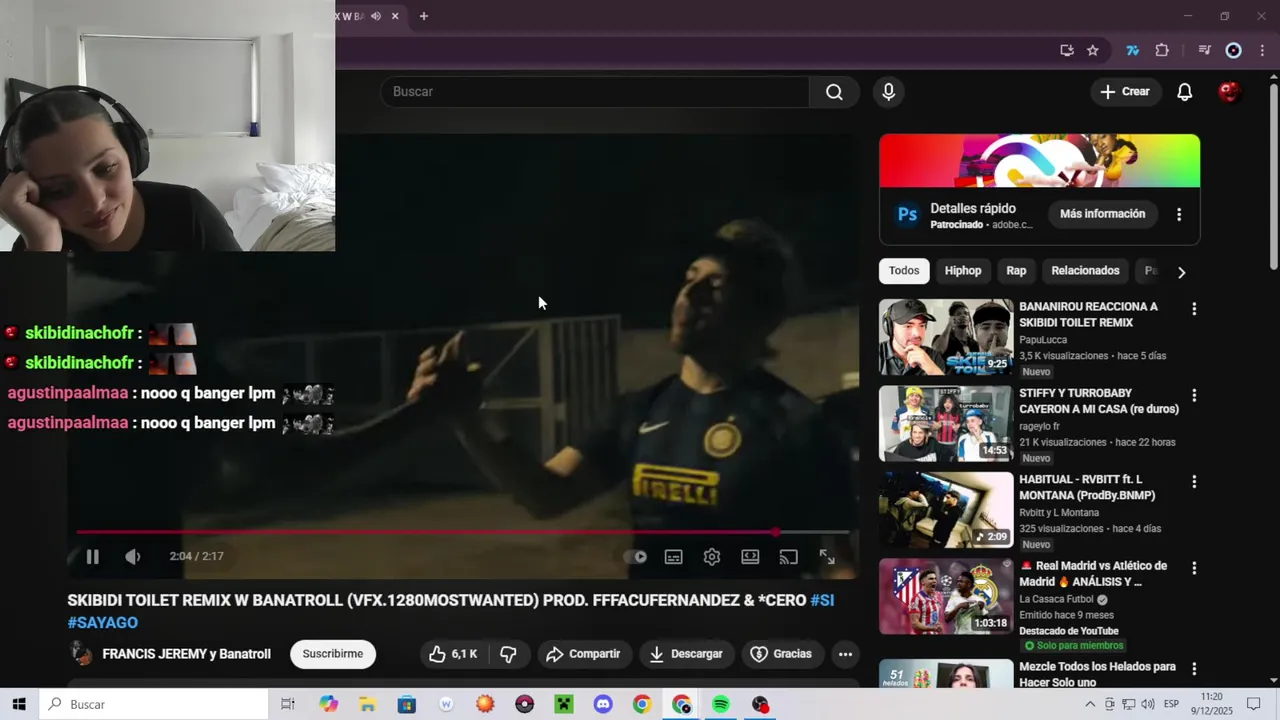1280x720 pixels.
Task: Open Discord from the taskbar
Action: click(x=603, y=705)
